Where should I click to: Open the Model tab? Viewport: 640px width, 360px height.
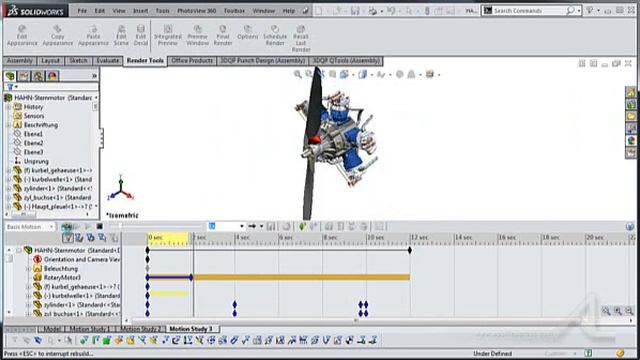pyautogui.click(x=52, y=329)
